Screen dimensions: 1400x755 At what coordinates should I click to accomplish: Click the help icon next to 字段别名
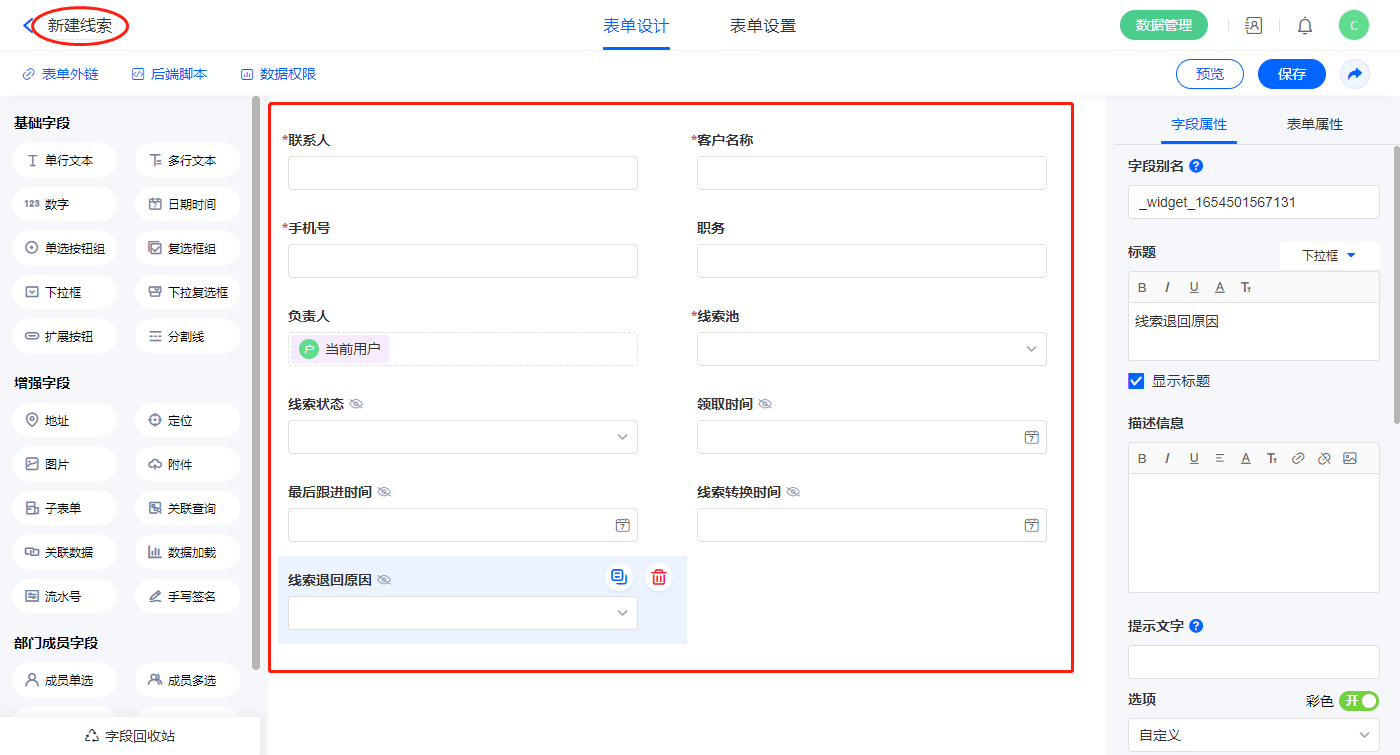[1196, 166]
